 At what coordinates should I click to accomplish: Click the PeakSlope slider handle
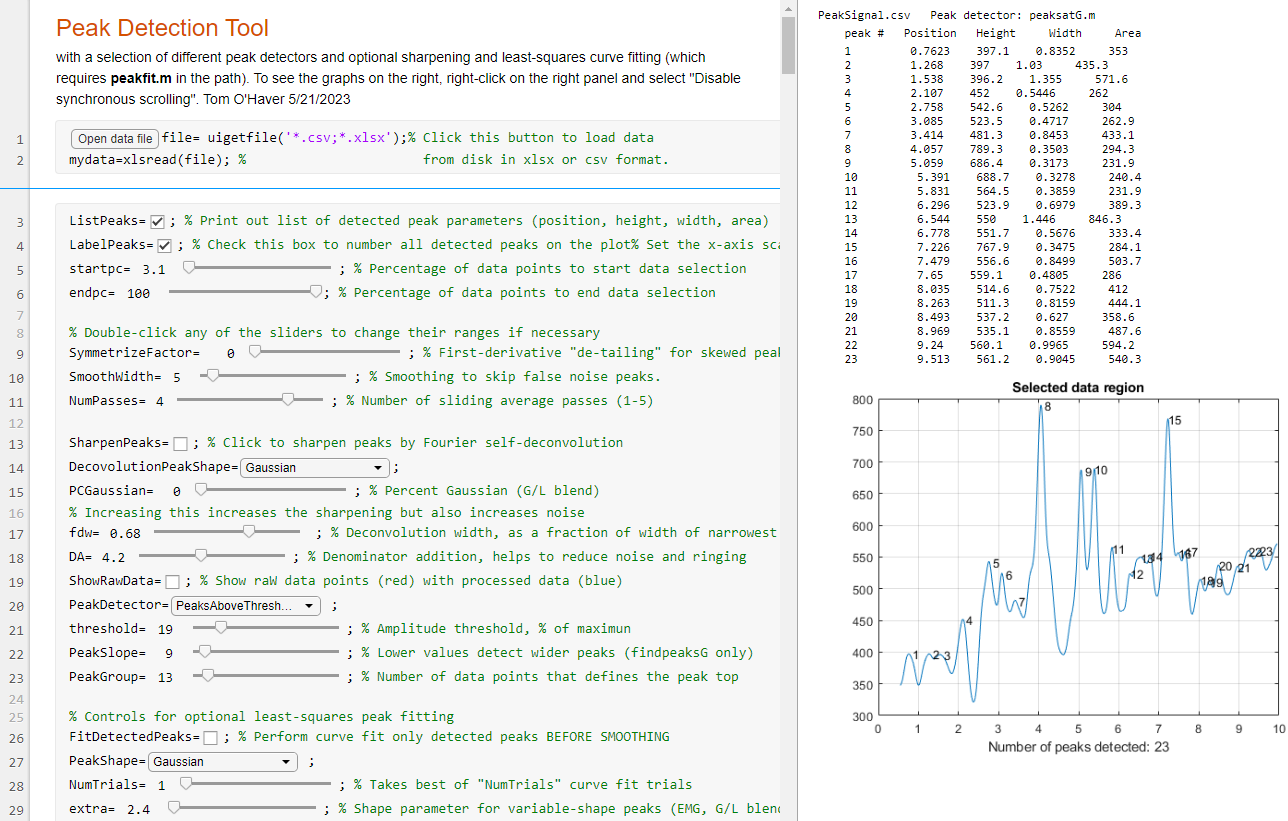coord(205,652)
